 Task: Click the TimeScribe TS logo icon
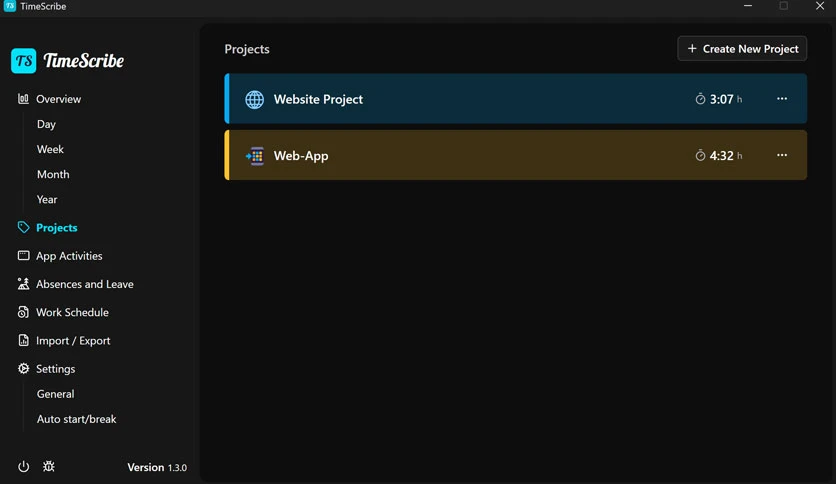click(23, 60)
